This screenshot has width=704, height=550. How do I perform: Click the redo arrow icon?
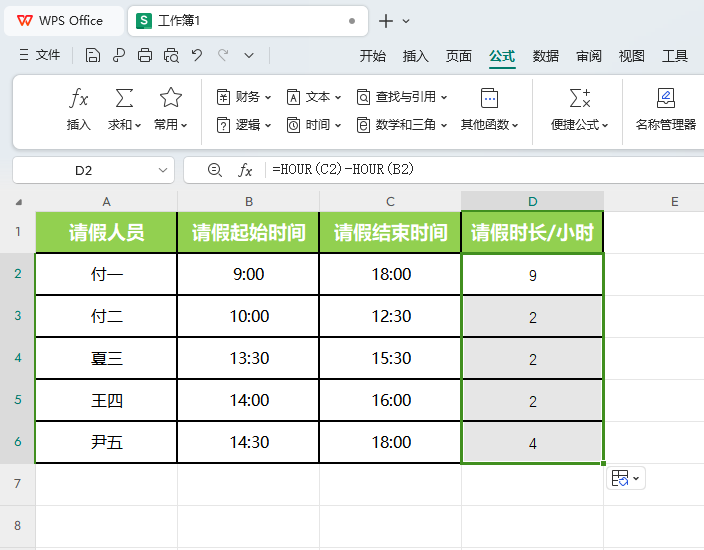(x=223, y=55)
